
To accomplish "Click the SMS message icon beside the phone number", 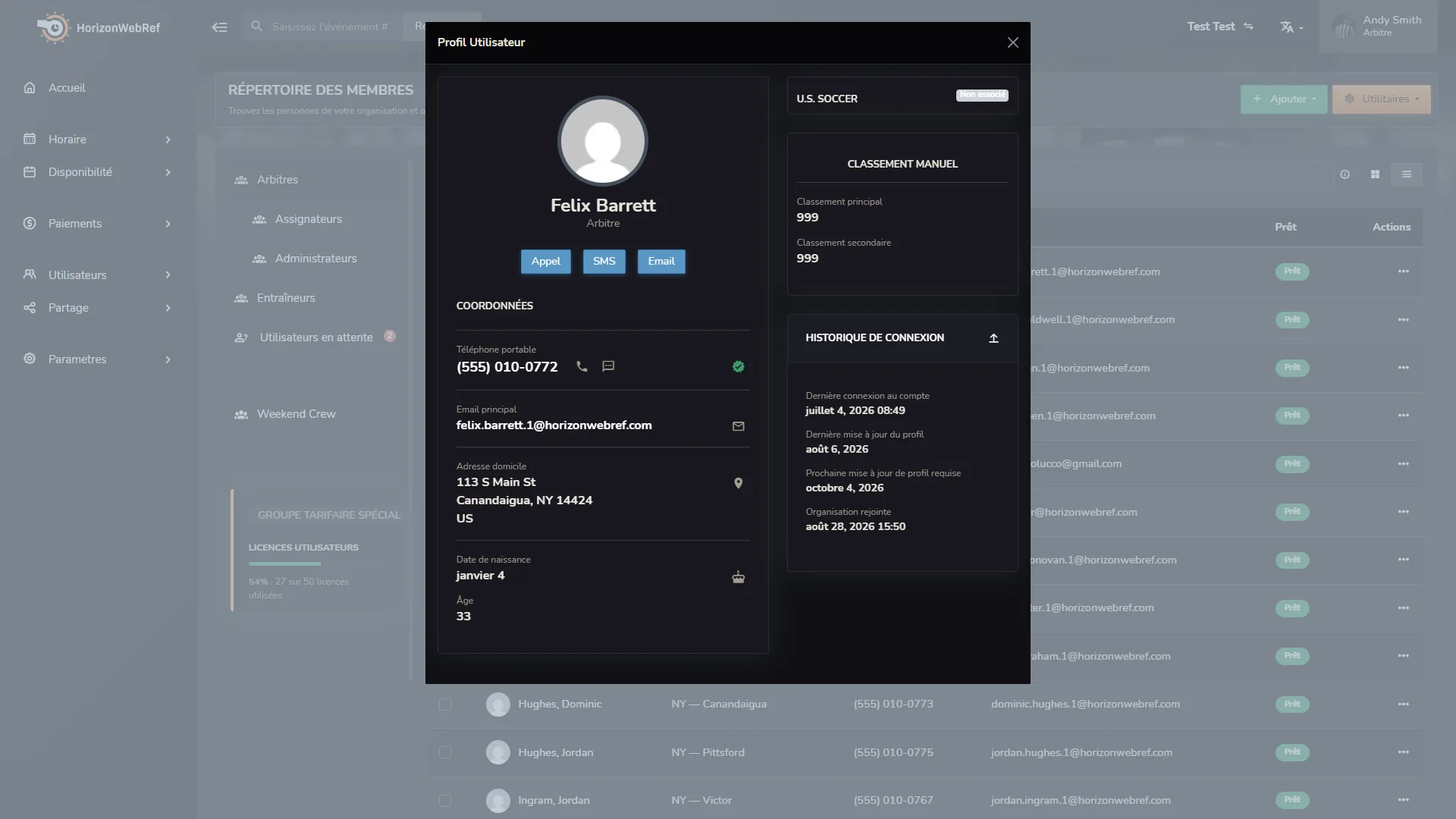I will click(608, 366).
